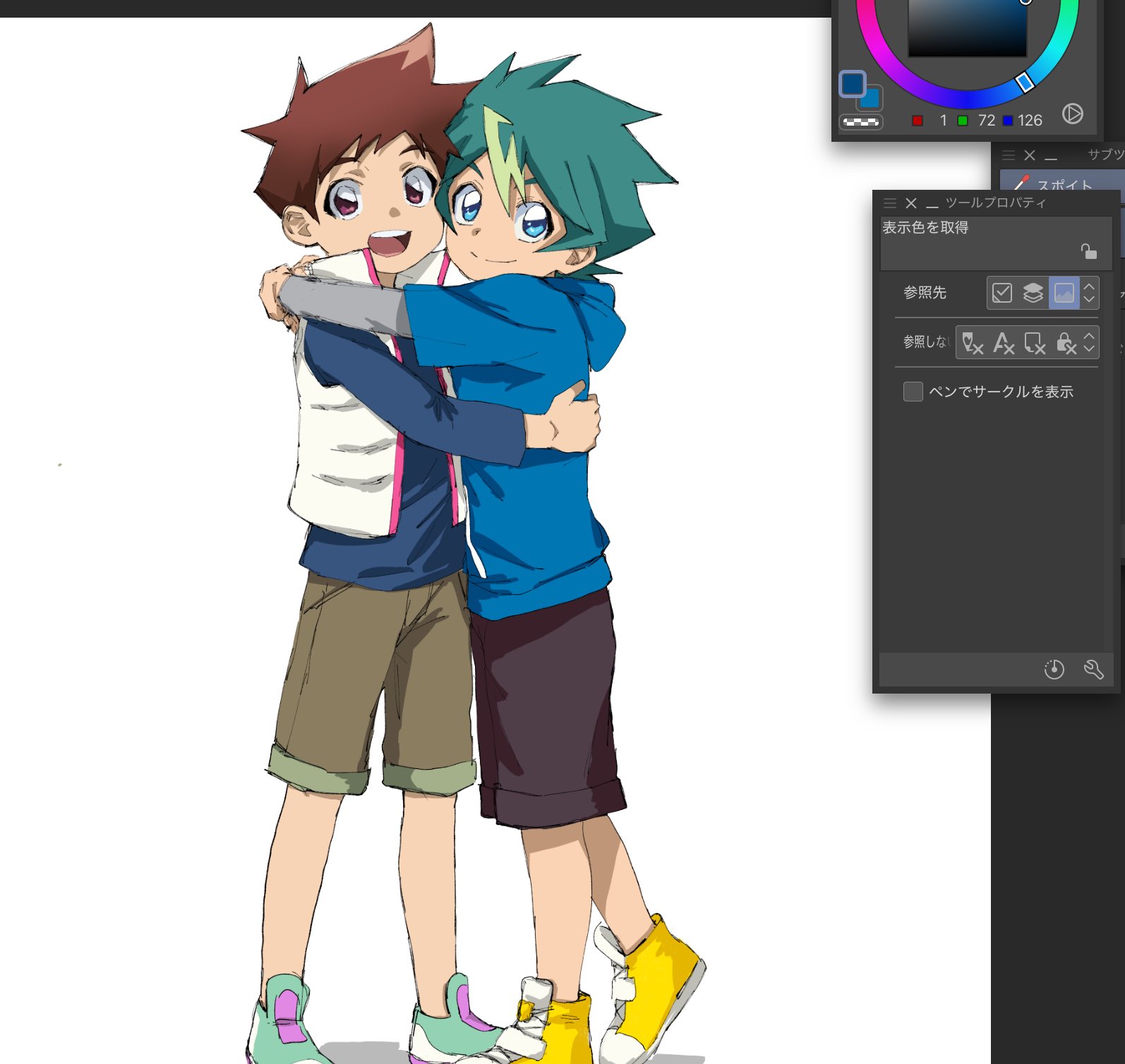Set 参照先 to the stacked layers option

pos(1033,292)
